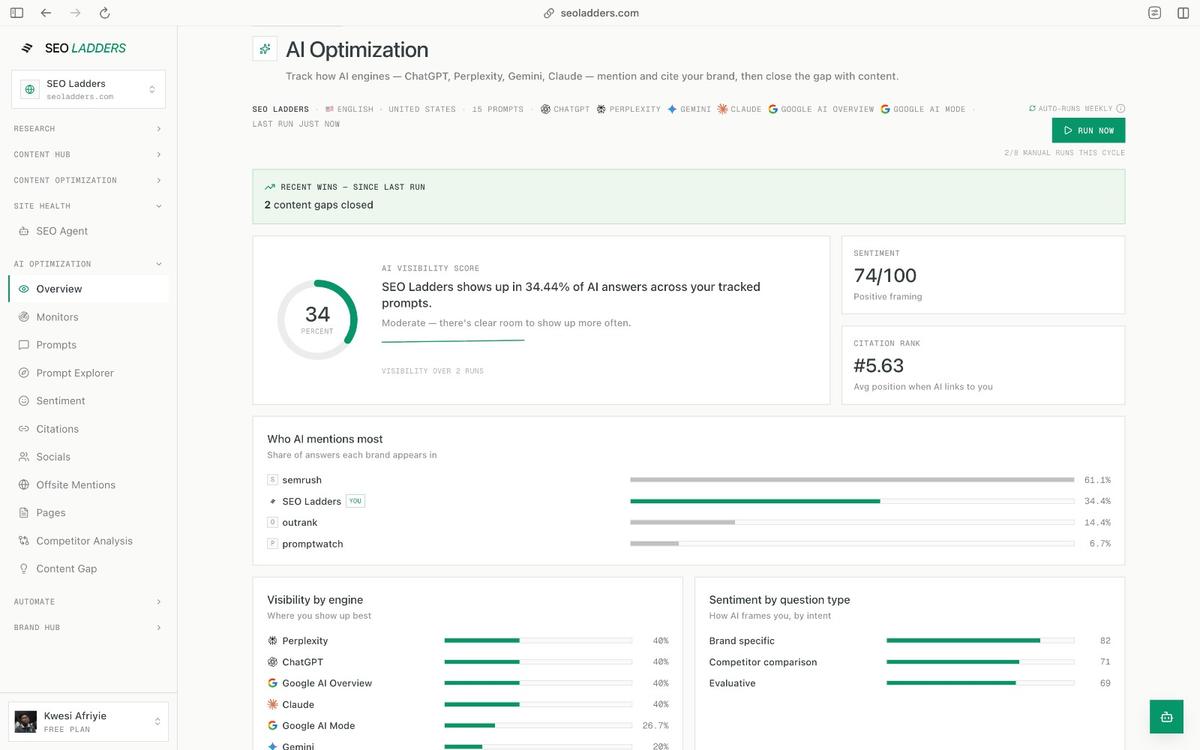Open the split view browser icon
This screenshot has width=1200, height=750.
click(1183, 13)
